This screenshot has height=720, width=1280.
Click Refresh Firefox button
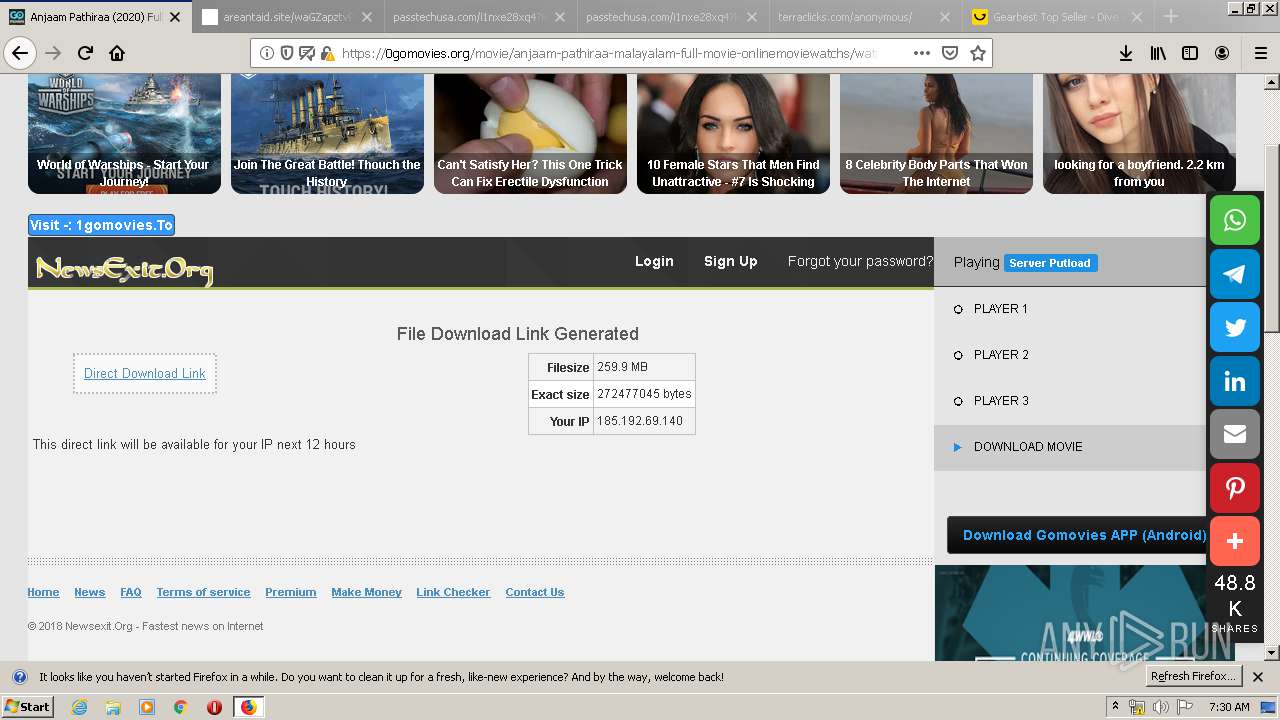1195,677
